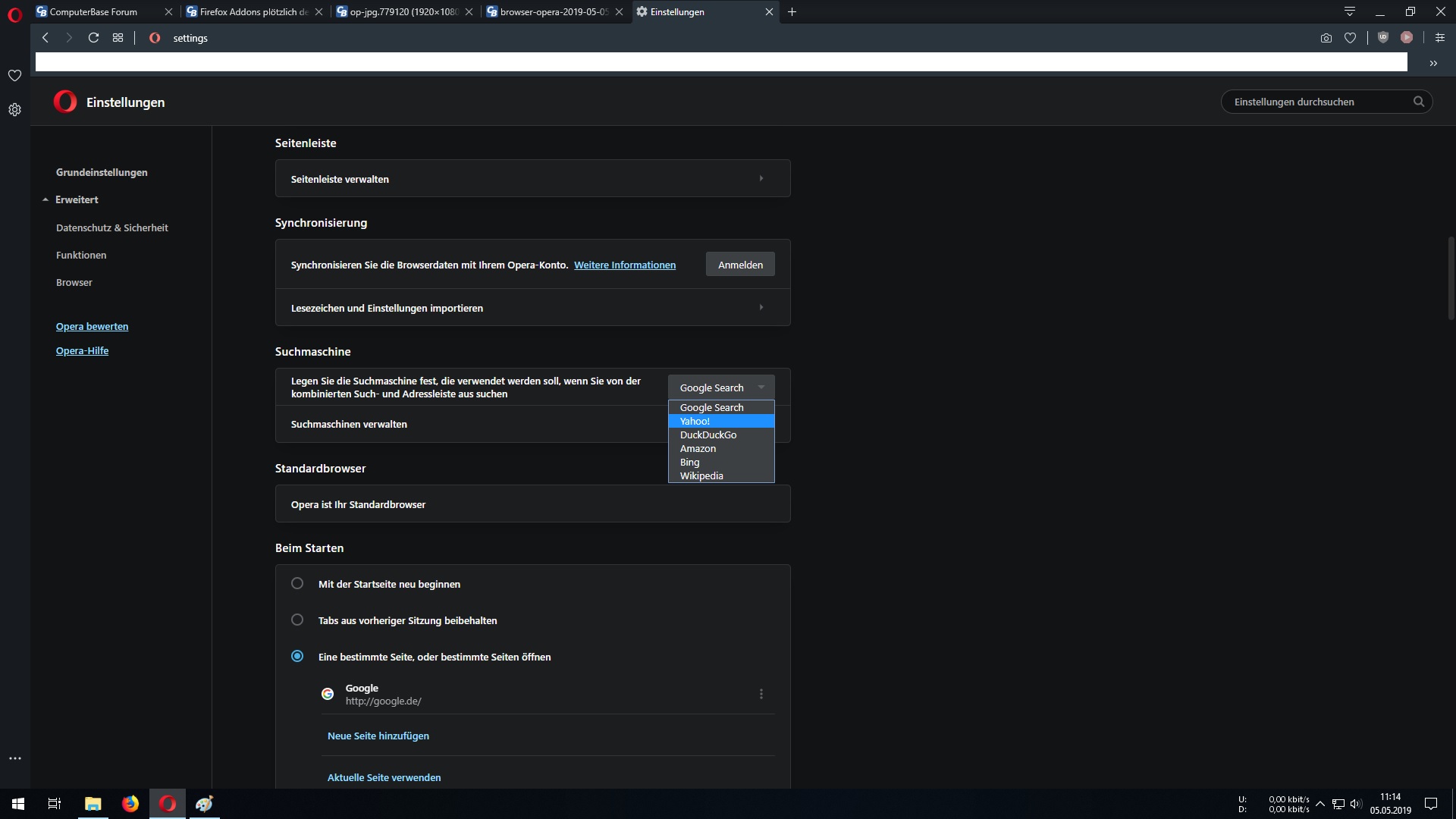Open sidebar bookmarks heart icon
Viewport: 1456px width, 819px height.
[x=14, y=75]
